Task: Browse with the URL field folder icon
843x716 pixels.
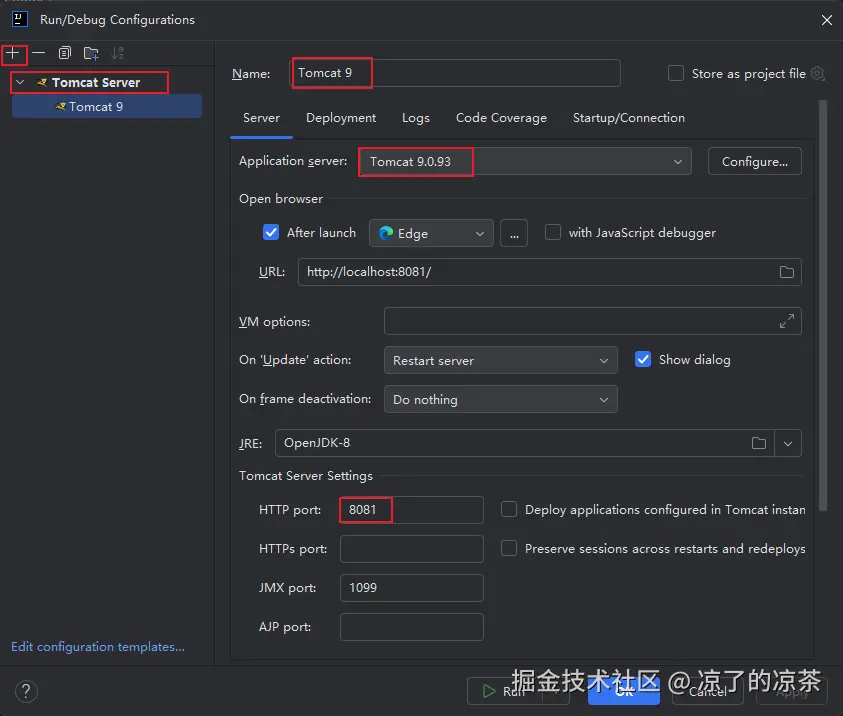Action: click(x=787, y=272)
